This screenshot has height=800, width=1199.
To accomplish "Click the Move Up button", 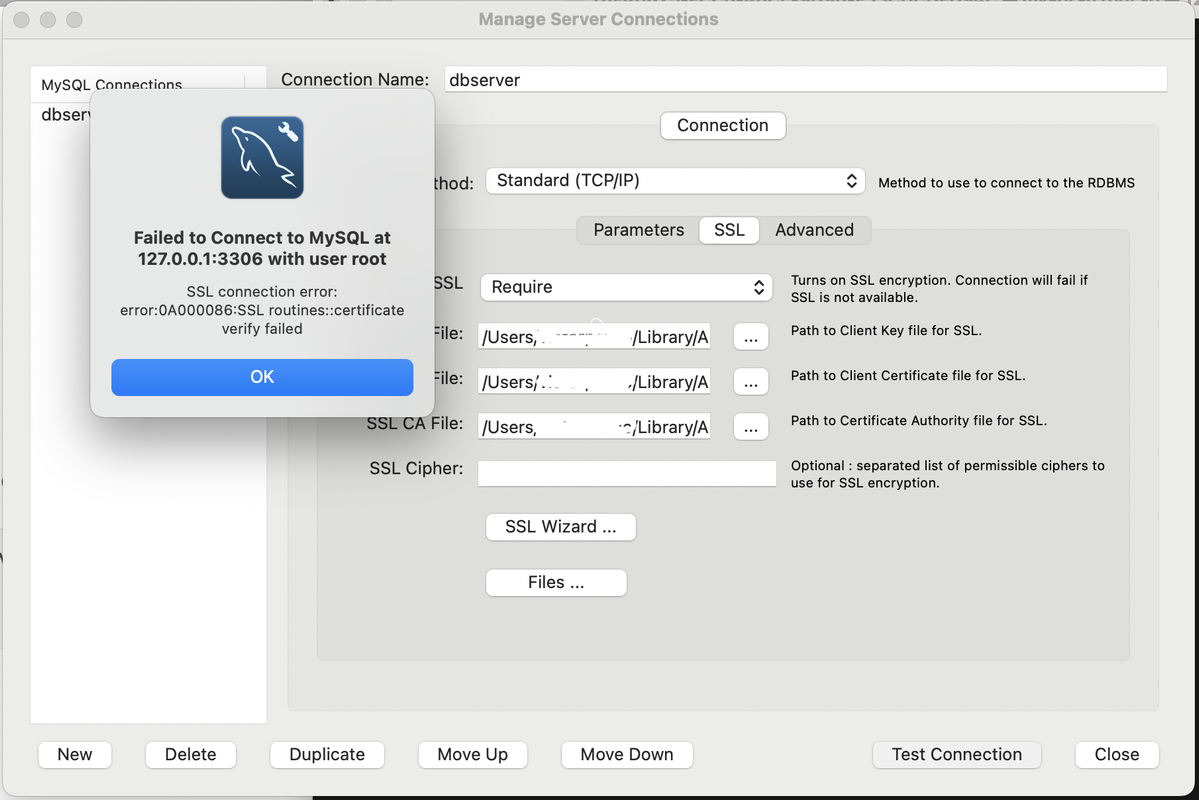I will pyautogui.click(x=473, y=755).
